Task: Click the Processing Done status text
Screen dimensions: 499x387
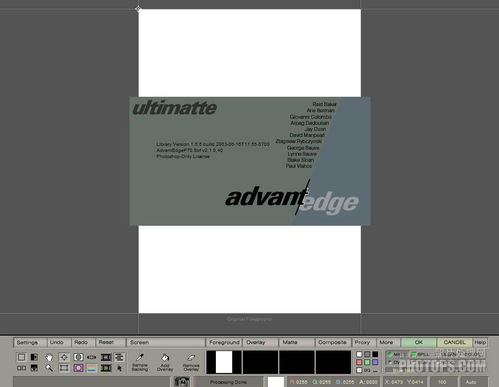Action: [229, 382]
